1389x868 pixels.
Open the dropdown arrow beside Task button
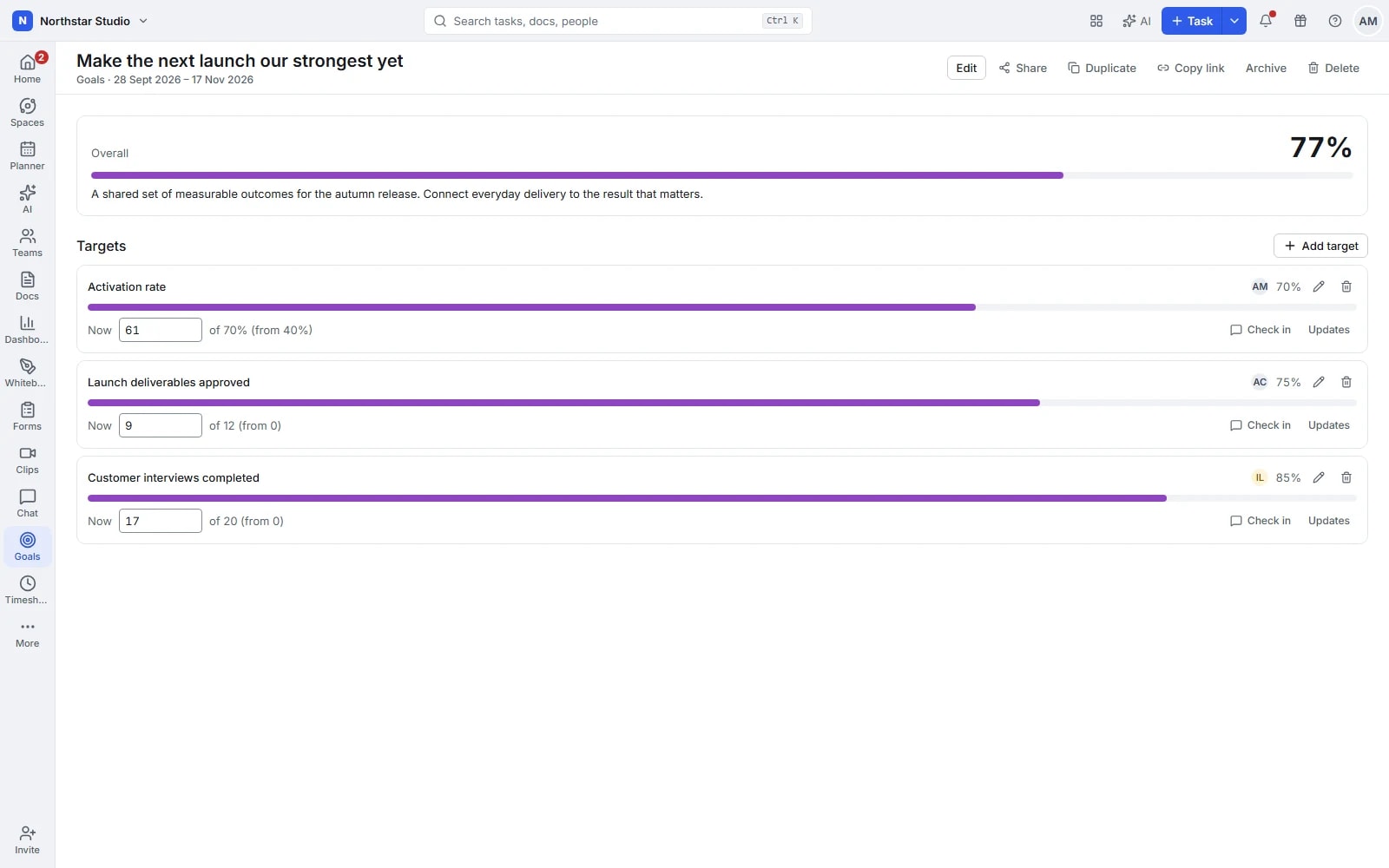click(x=1234, y=21)
